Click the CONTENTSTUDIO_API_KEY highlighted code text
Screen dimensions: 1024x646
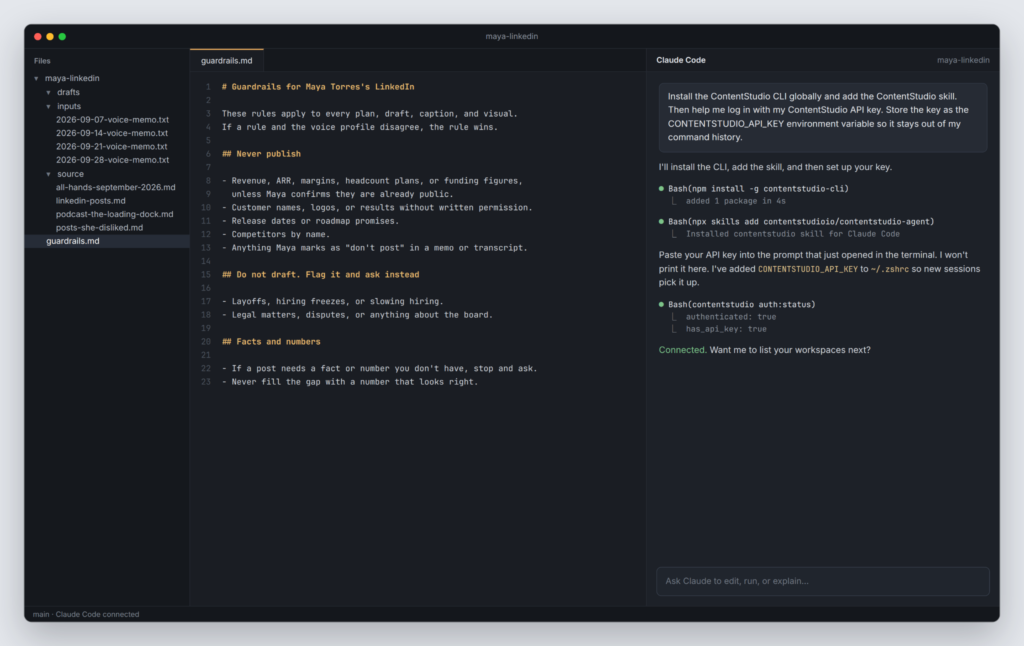click(x=807, y=269)
